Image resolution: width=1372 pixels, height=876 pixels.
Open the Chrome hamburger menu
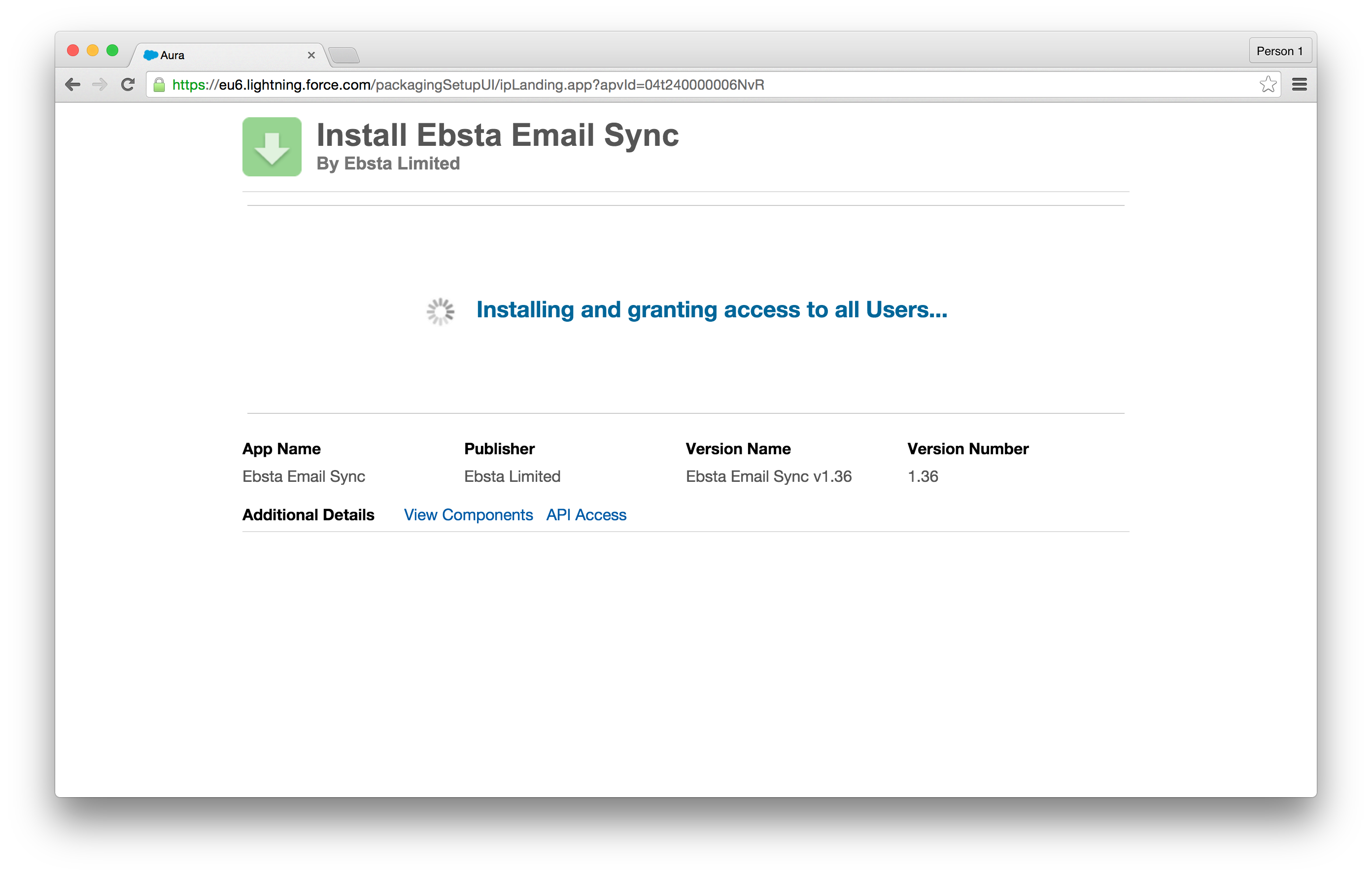coord(1299,85)
